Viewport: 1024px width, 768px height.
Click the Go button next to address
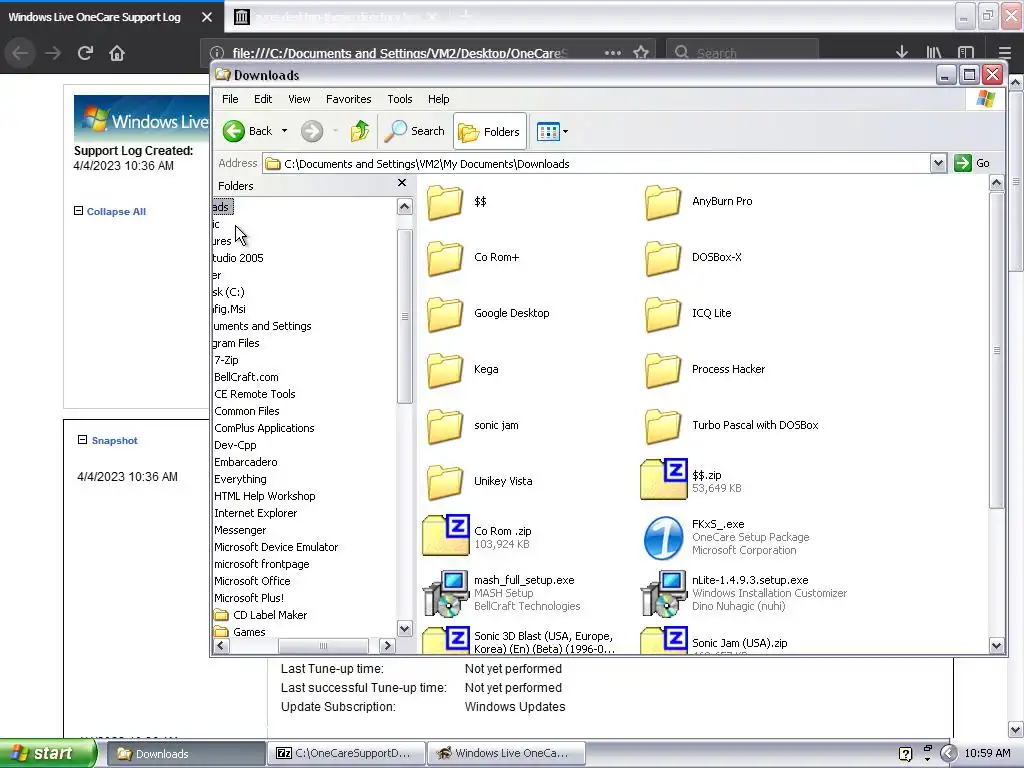point(972,163)
